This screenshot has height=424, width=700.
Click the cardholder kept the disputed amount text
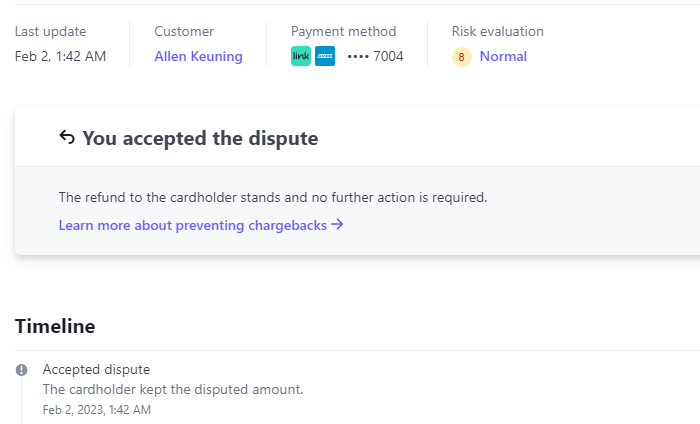pos(173,389)
